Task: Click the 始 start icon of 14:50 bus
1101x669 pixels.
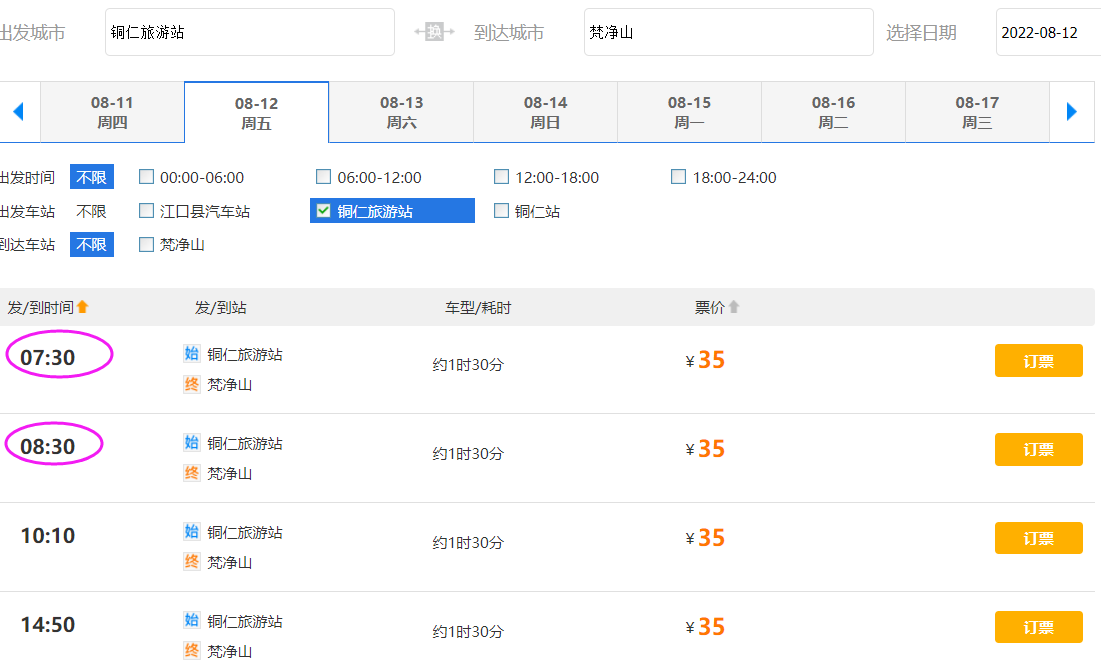Action: 192,620
